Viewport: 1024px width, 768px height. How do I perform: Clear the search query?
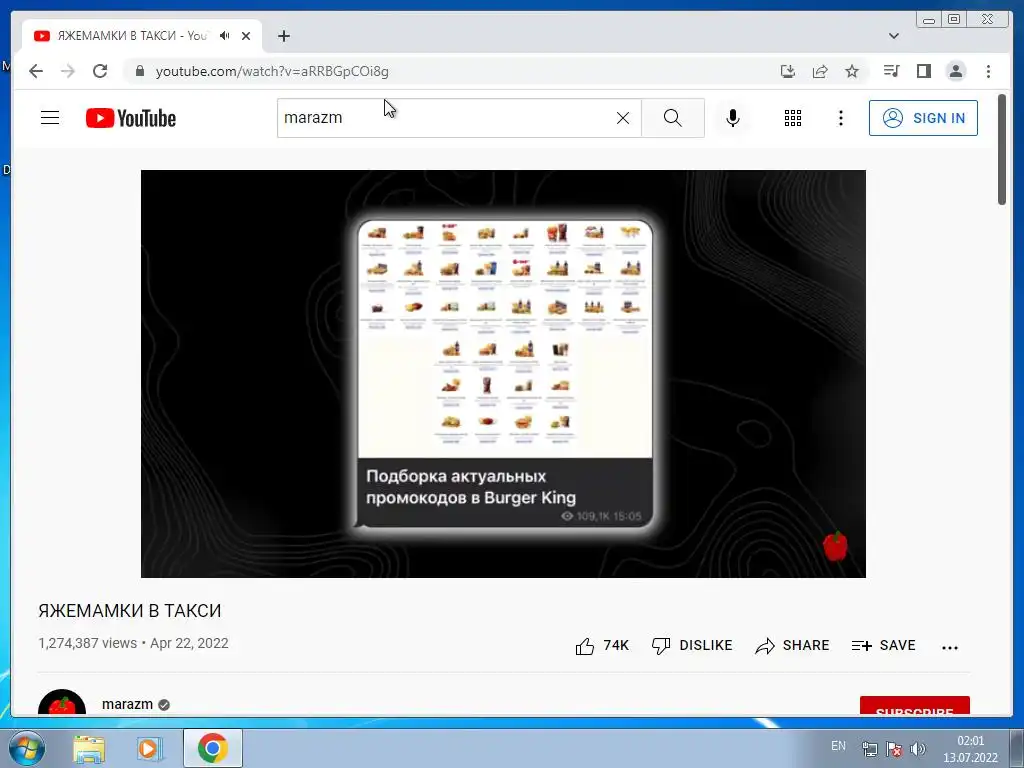click(623, 118)
